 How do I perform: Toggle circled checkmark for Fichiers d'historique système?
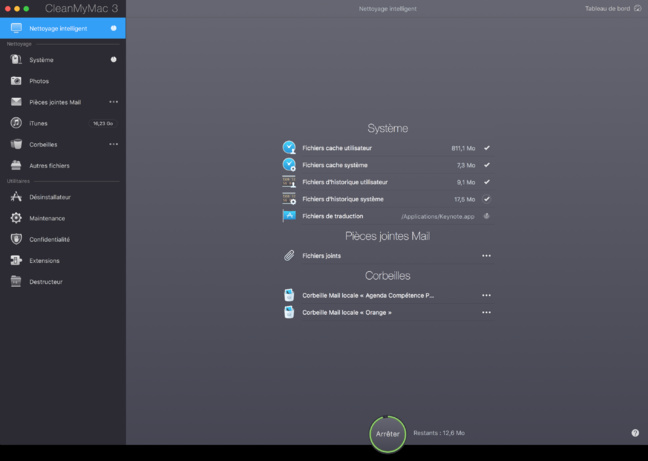tap(487, 199)
